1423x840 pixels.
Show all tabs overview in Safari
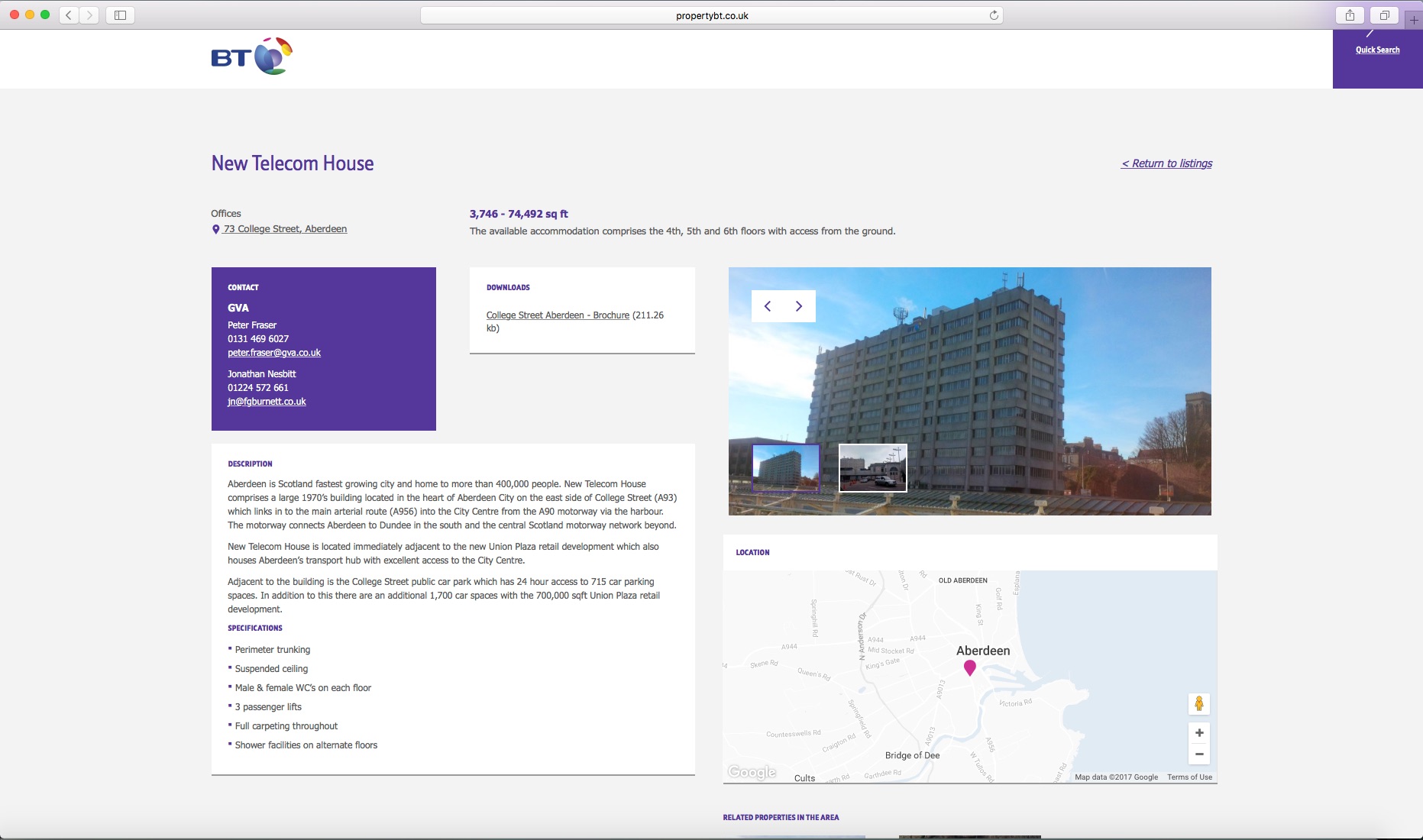(x=1384, y=15)
